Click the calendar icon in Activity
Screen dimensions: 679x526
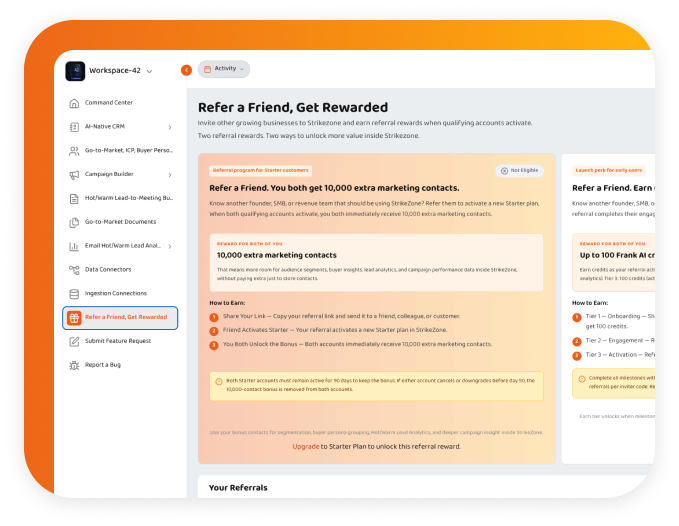click(207, 69)
